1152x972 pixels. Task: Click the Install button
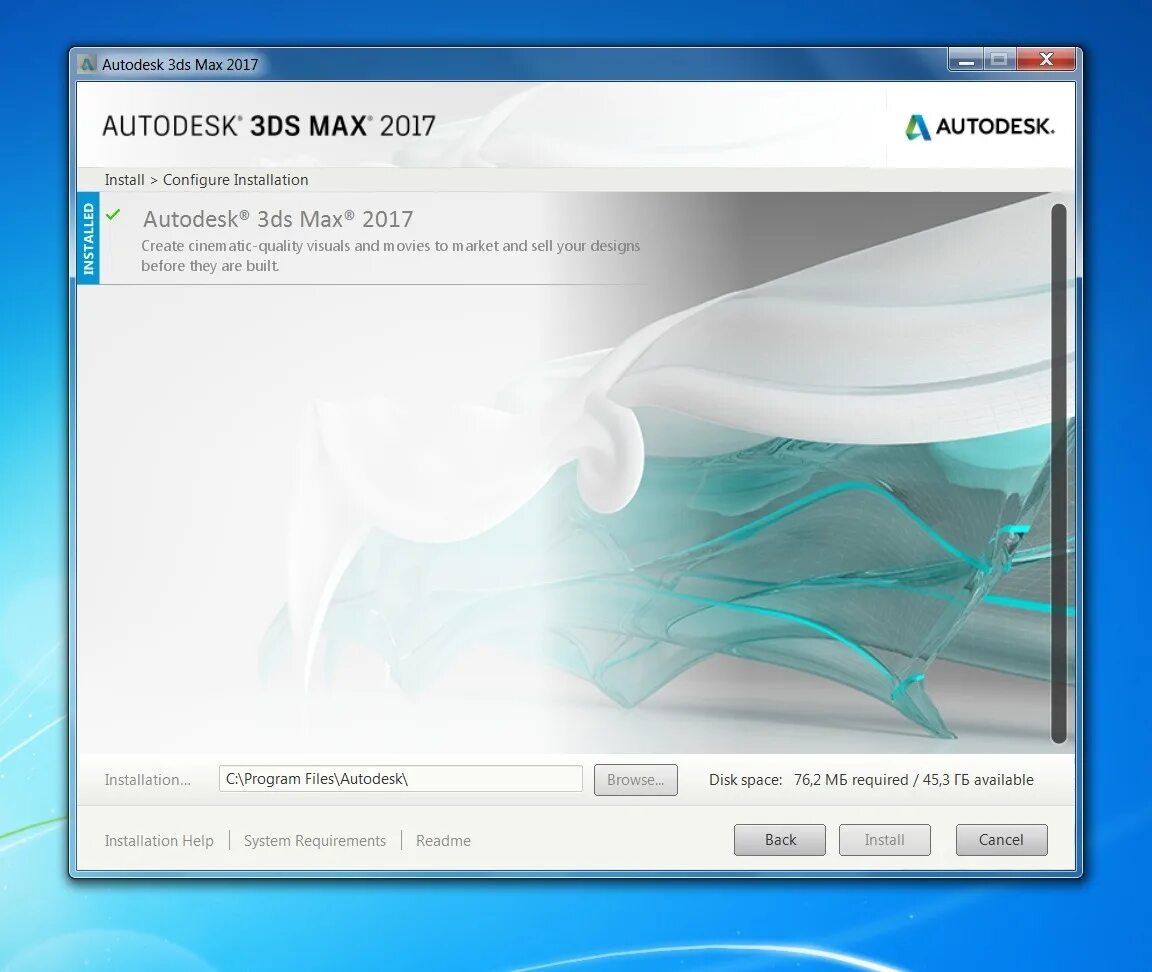tap(885, 840)
